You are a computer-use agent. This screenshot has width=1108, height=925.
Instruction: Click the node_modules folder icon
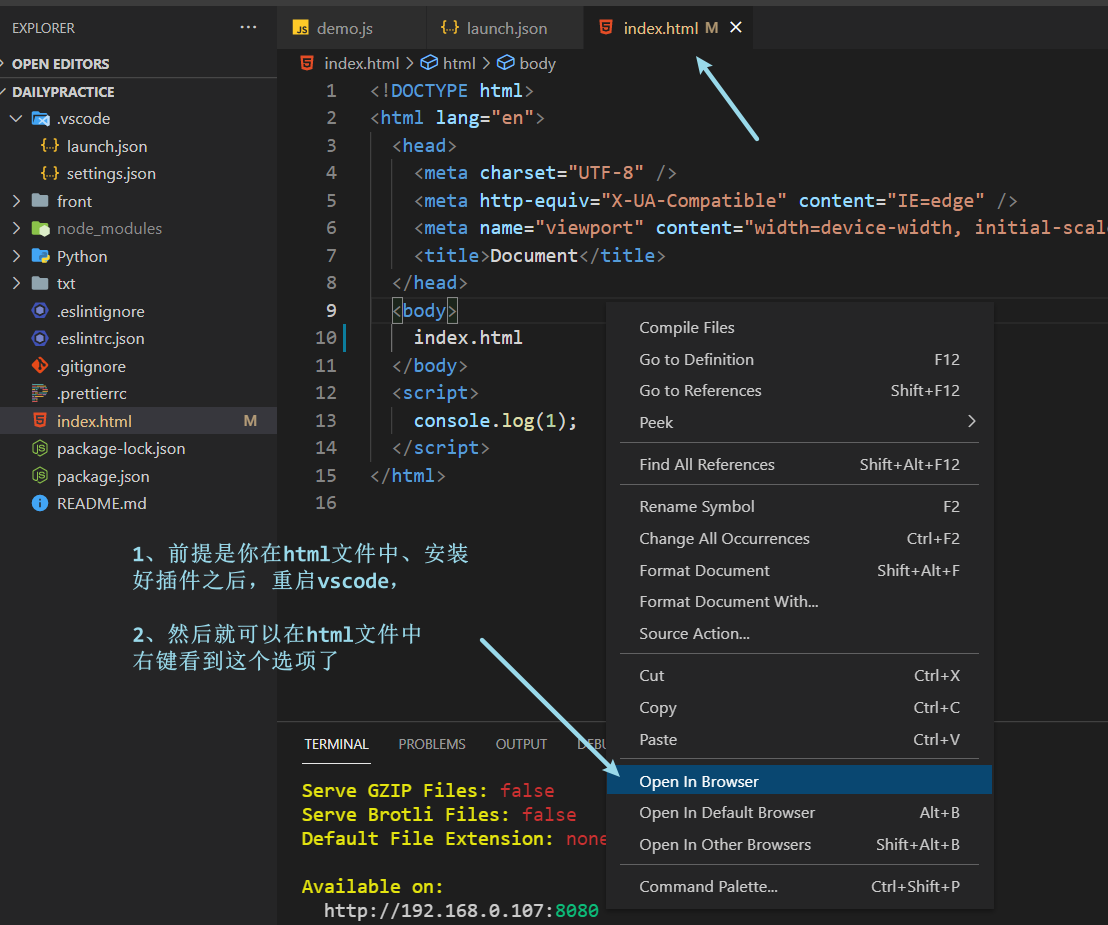(41, 228)
